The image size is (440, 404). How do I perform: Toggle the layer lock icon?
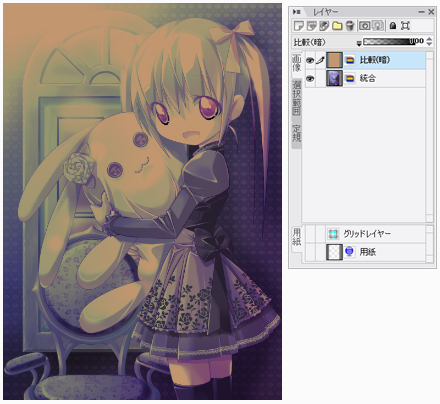point(393,26)
